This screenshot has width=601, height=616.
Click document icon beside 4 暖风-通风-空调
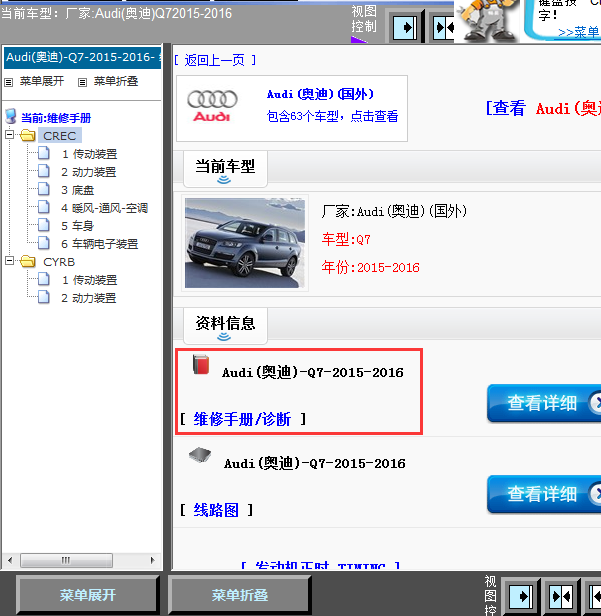point(44,207)
